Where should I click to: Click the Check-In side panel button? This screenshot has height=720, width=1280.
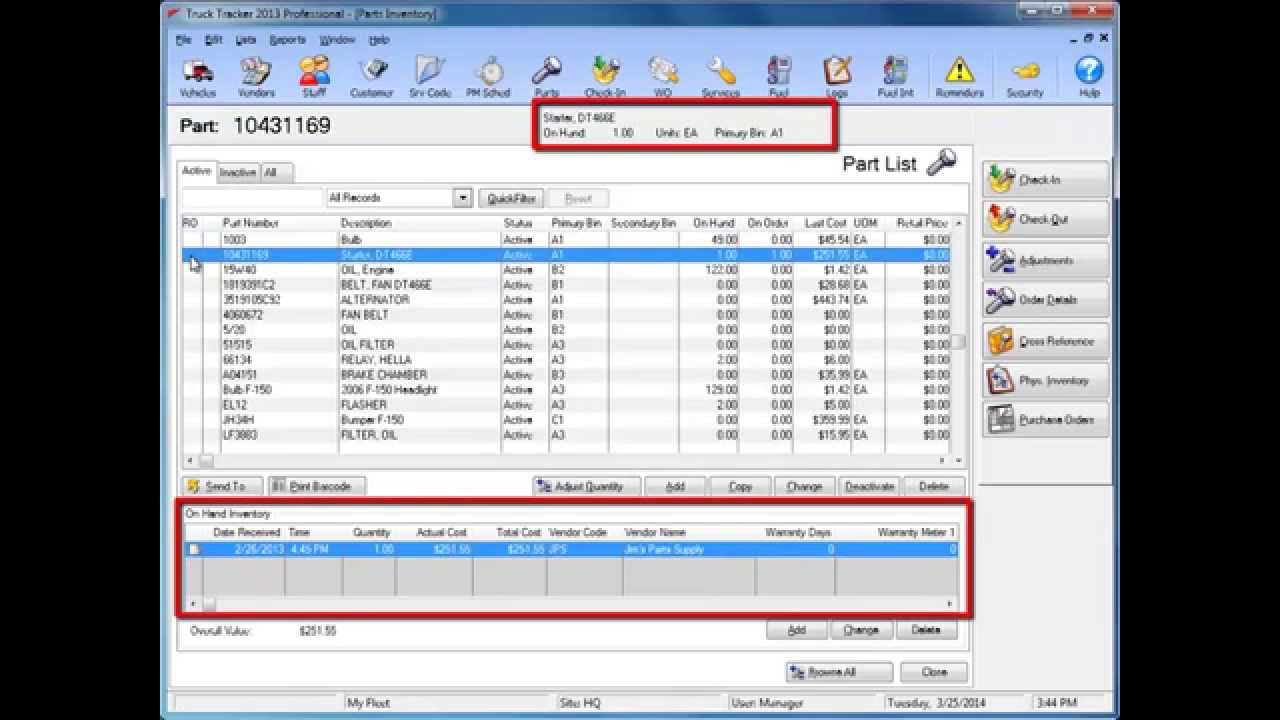1046,180
